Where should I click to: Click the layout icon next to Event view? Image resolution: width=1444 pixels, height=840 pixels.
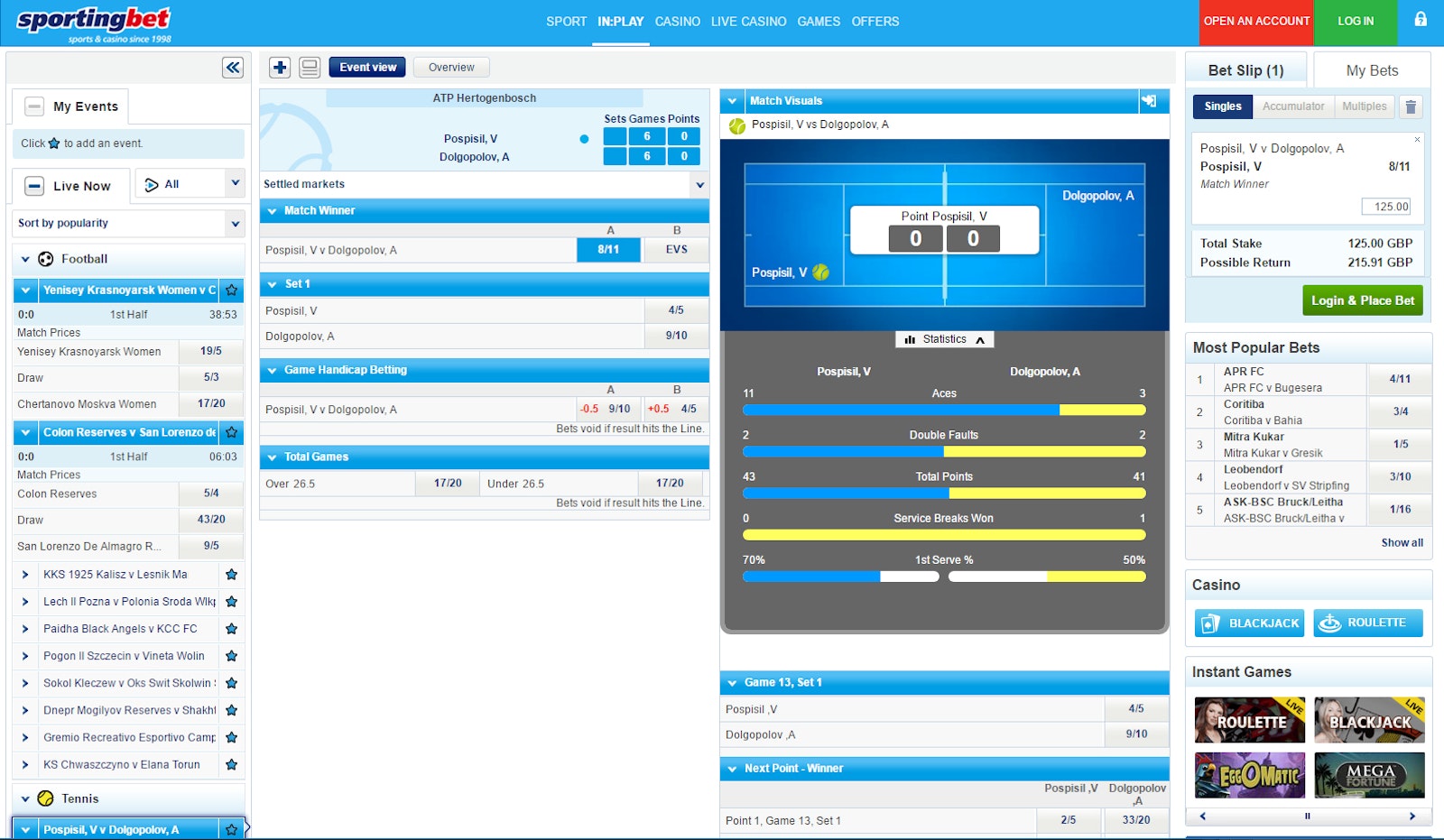pyautogui.click(x=310, y=68)
